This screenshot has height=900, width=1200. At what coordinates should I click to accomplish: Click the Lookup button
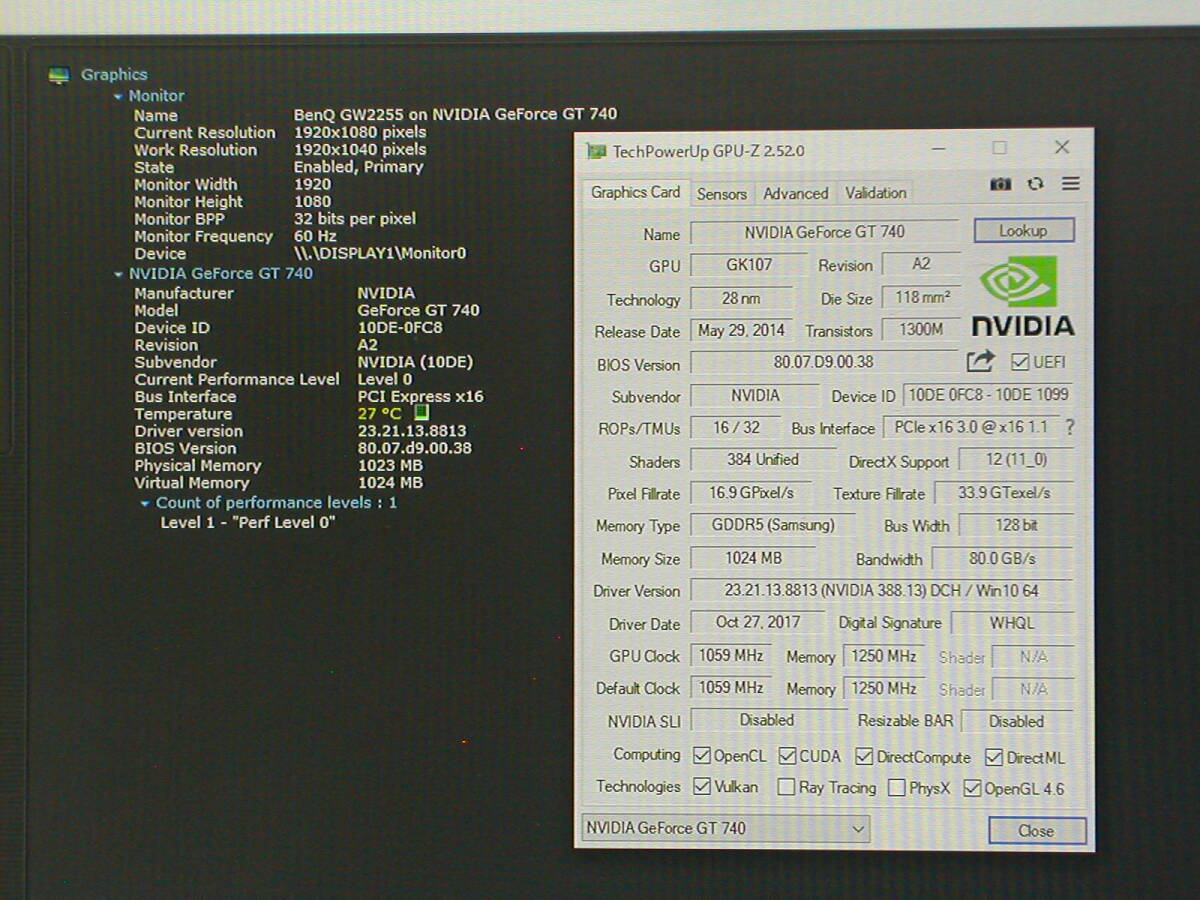[1023, 231]
